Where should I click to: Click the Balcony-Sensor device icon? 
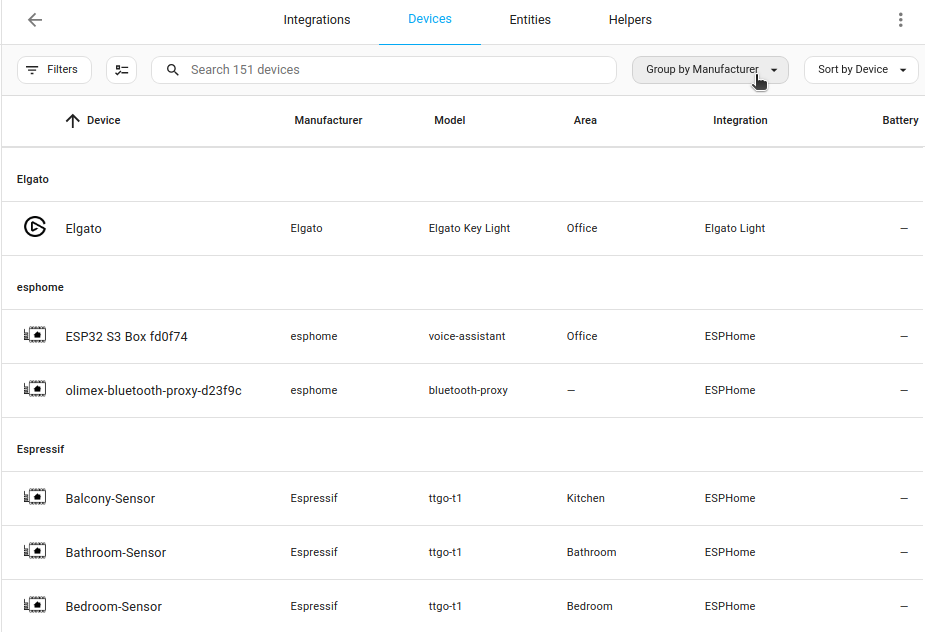pos(35,498)
